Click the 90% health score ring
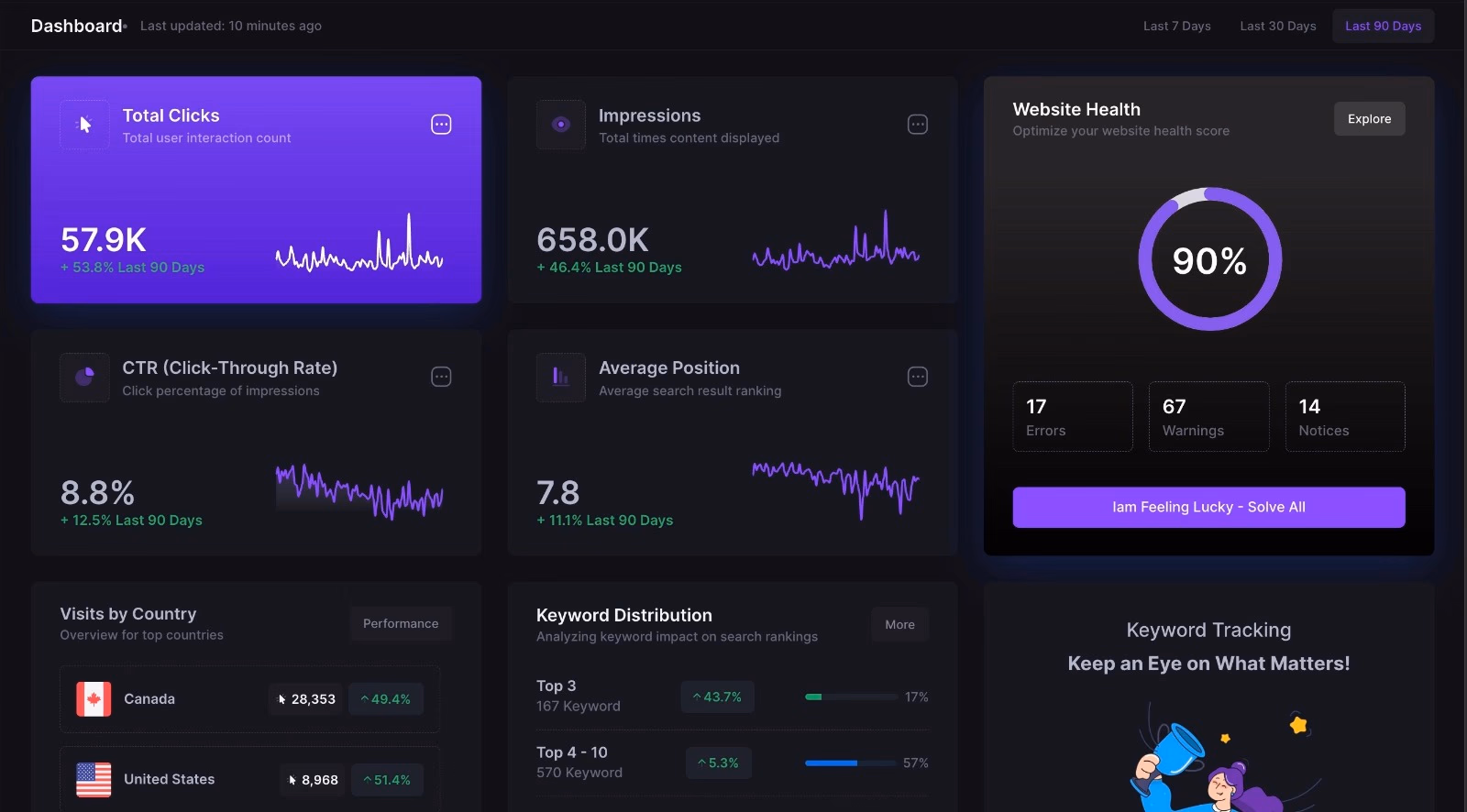 [1209, 259]
